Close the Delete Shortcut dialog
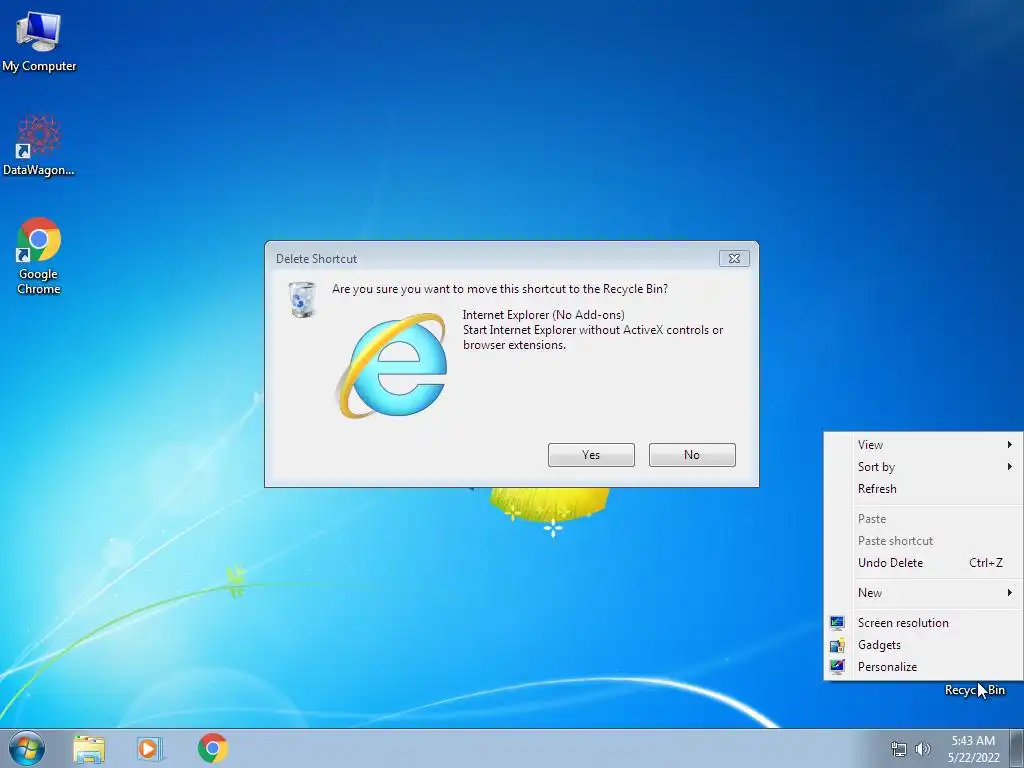The image size is (1024, 768). [x=734, y=259]
